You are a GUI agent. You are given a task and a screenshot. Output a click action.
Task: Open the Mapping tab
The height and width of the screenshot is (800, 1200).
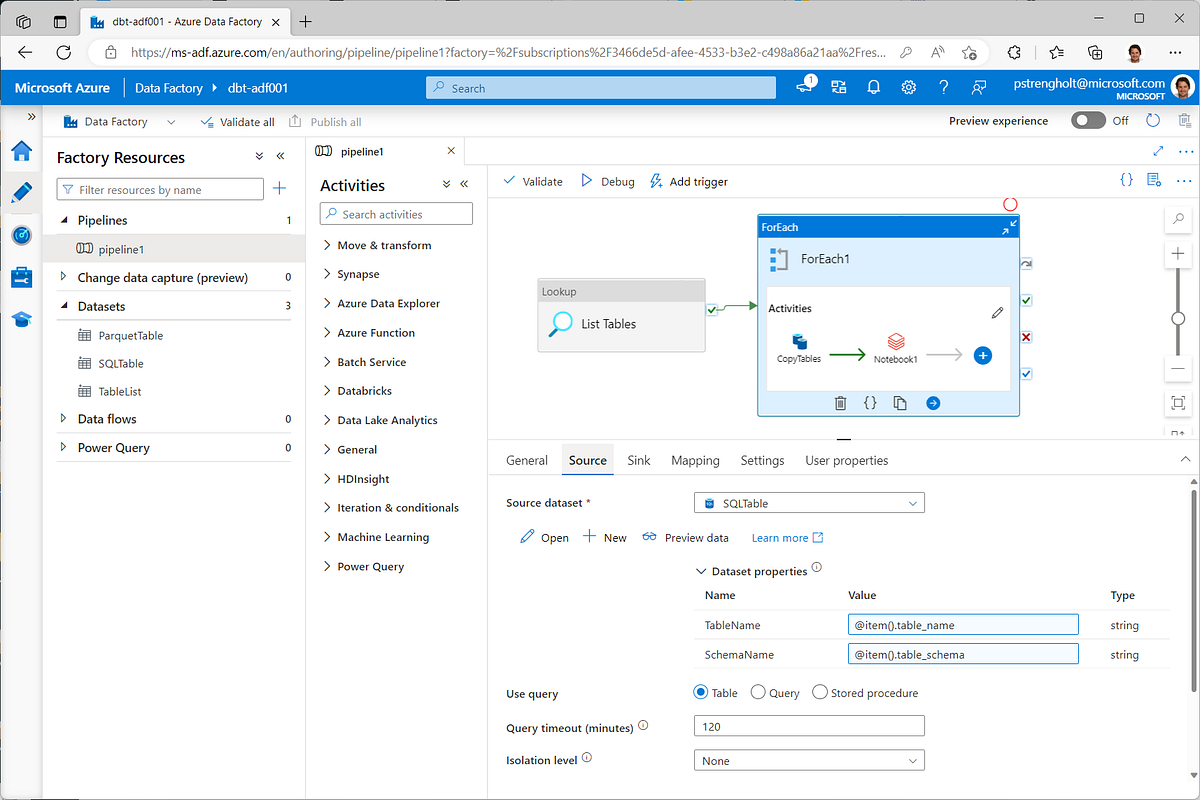694,460
